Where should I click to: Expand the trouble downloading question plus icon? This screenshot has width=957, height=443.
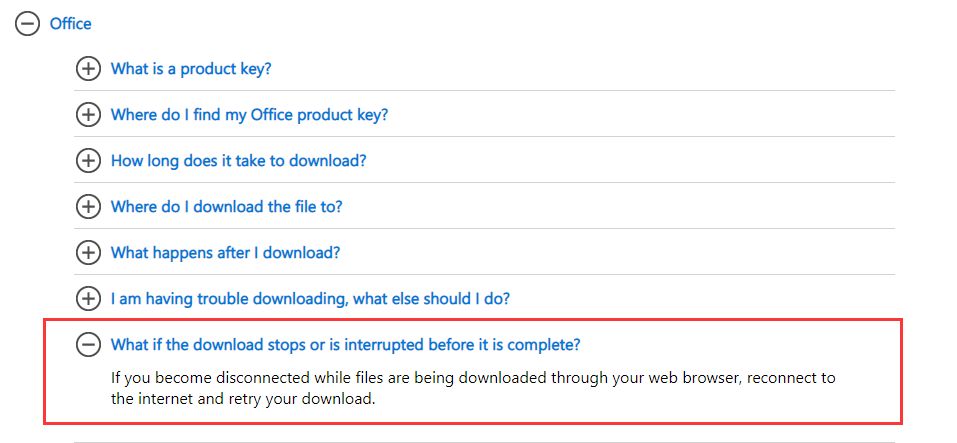pyautogui.click(x=88, y=298)
